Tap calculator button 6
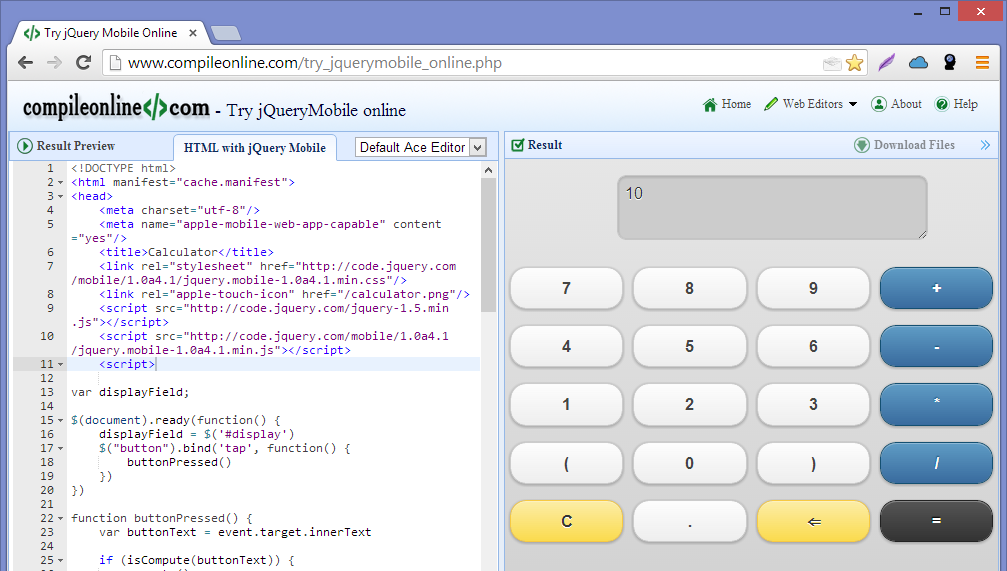This screenshot has width=1007, height=571. (x=813, y=347)
